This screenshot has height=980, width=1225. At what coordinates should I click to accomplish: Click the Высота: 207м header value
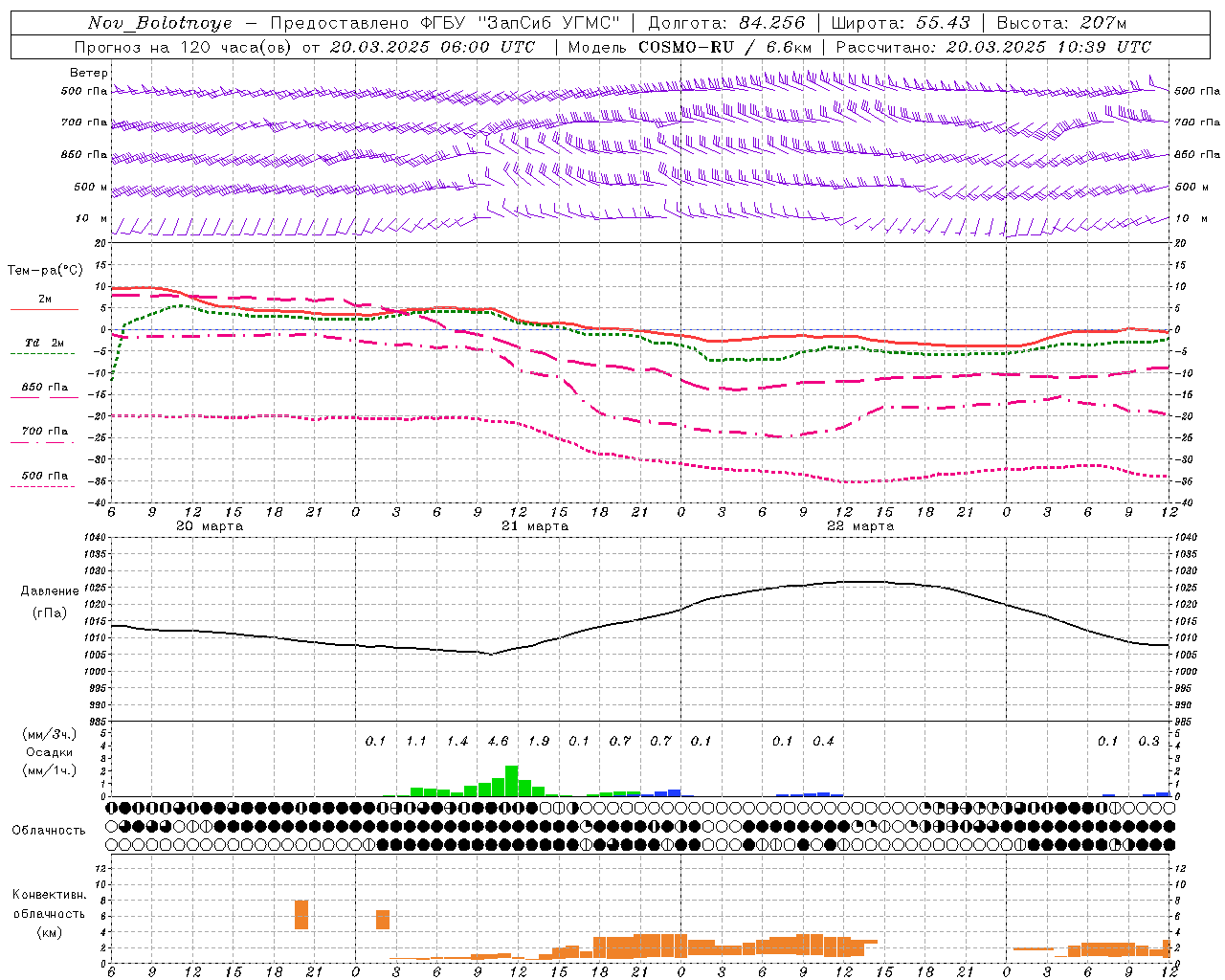click(x=1061, y=23)
